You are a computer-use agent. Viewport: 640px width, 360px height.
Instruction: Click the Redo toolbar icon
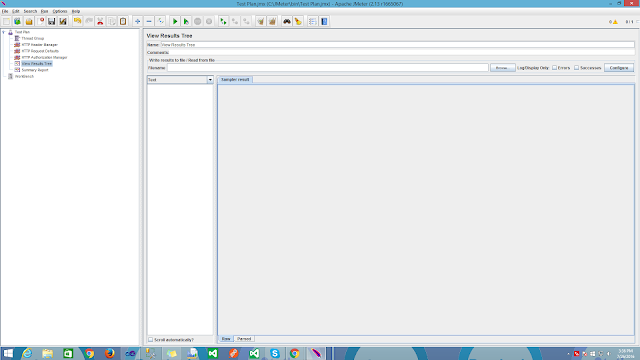[89, 21]
